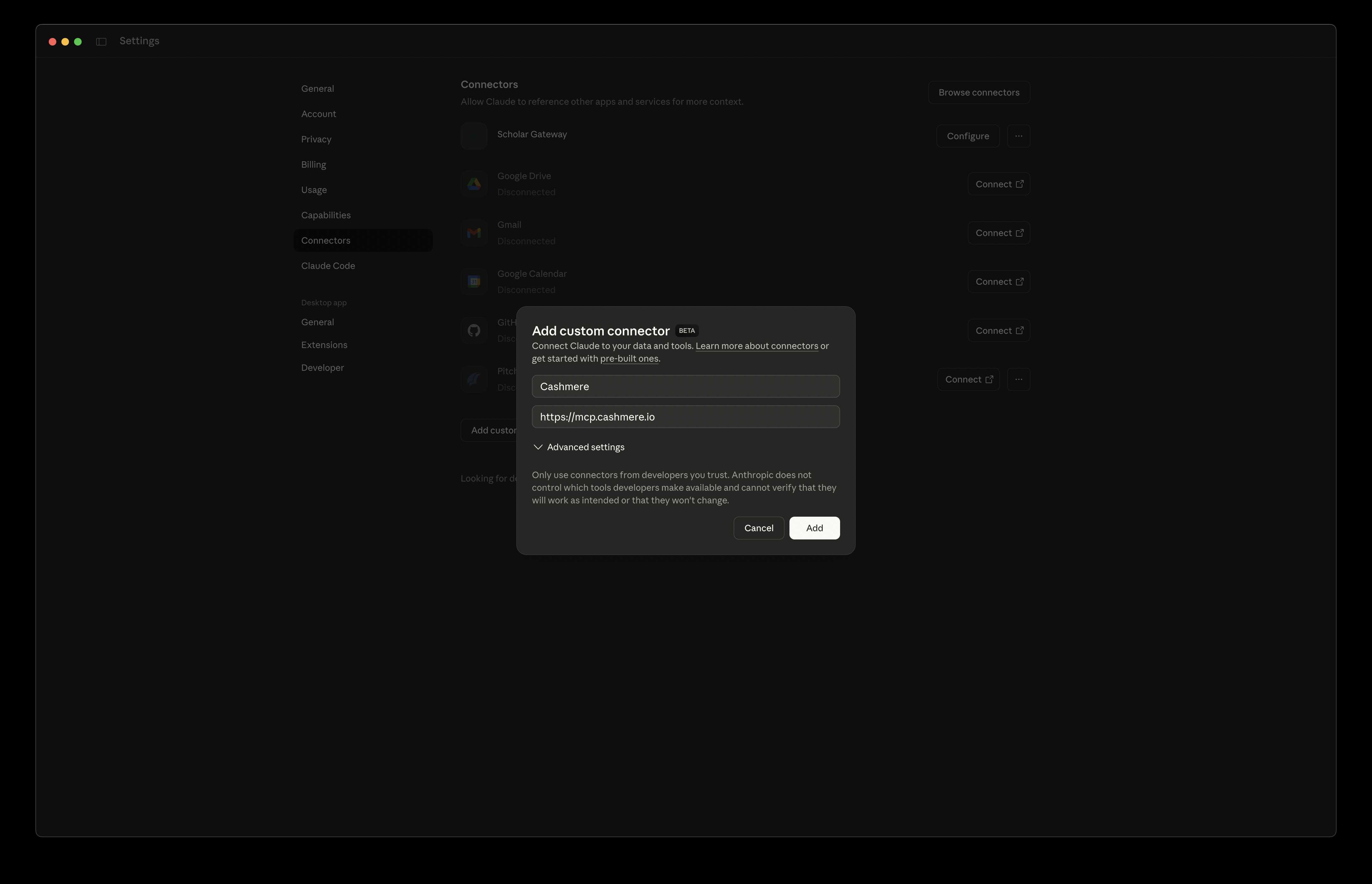Open the General settings section

(x=317, y=88)
